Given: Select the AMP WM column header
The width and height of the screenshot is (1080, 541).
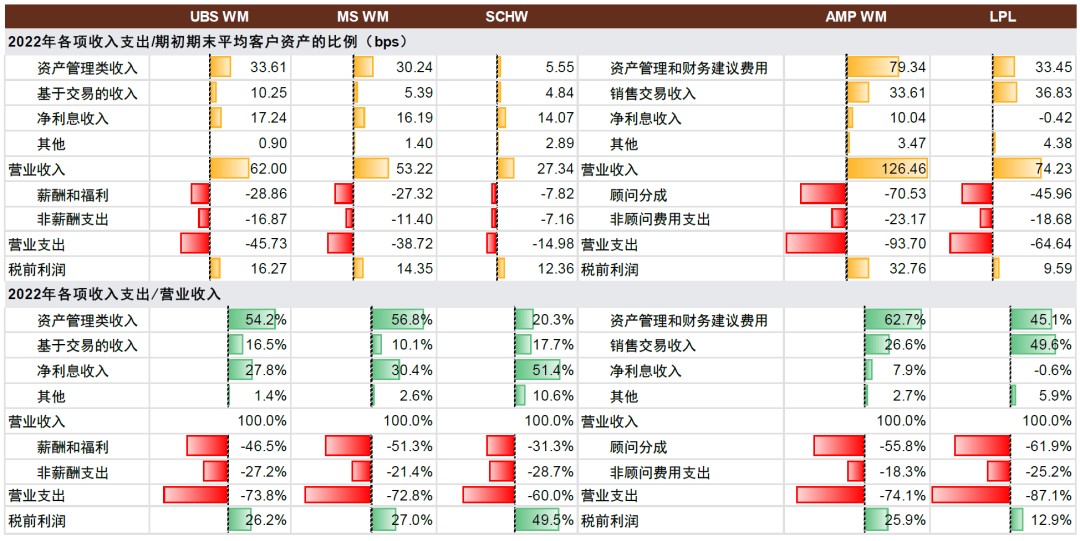Looking at the screenshot, I should point(855,16).
